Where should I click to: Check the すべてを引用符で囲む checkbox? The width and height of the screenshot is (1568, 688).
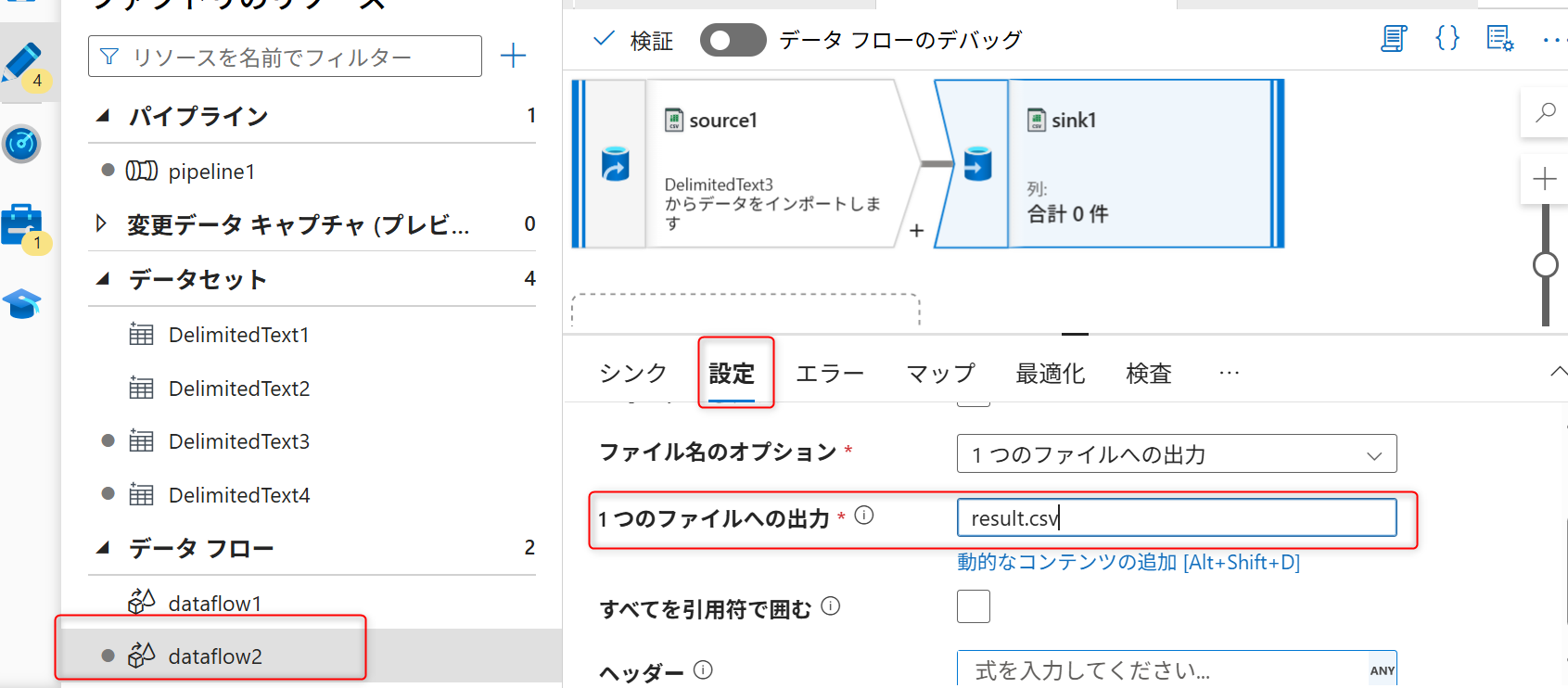click(974, 606)
